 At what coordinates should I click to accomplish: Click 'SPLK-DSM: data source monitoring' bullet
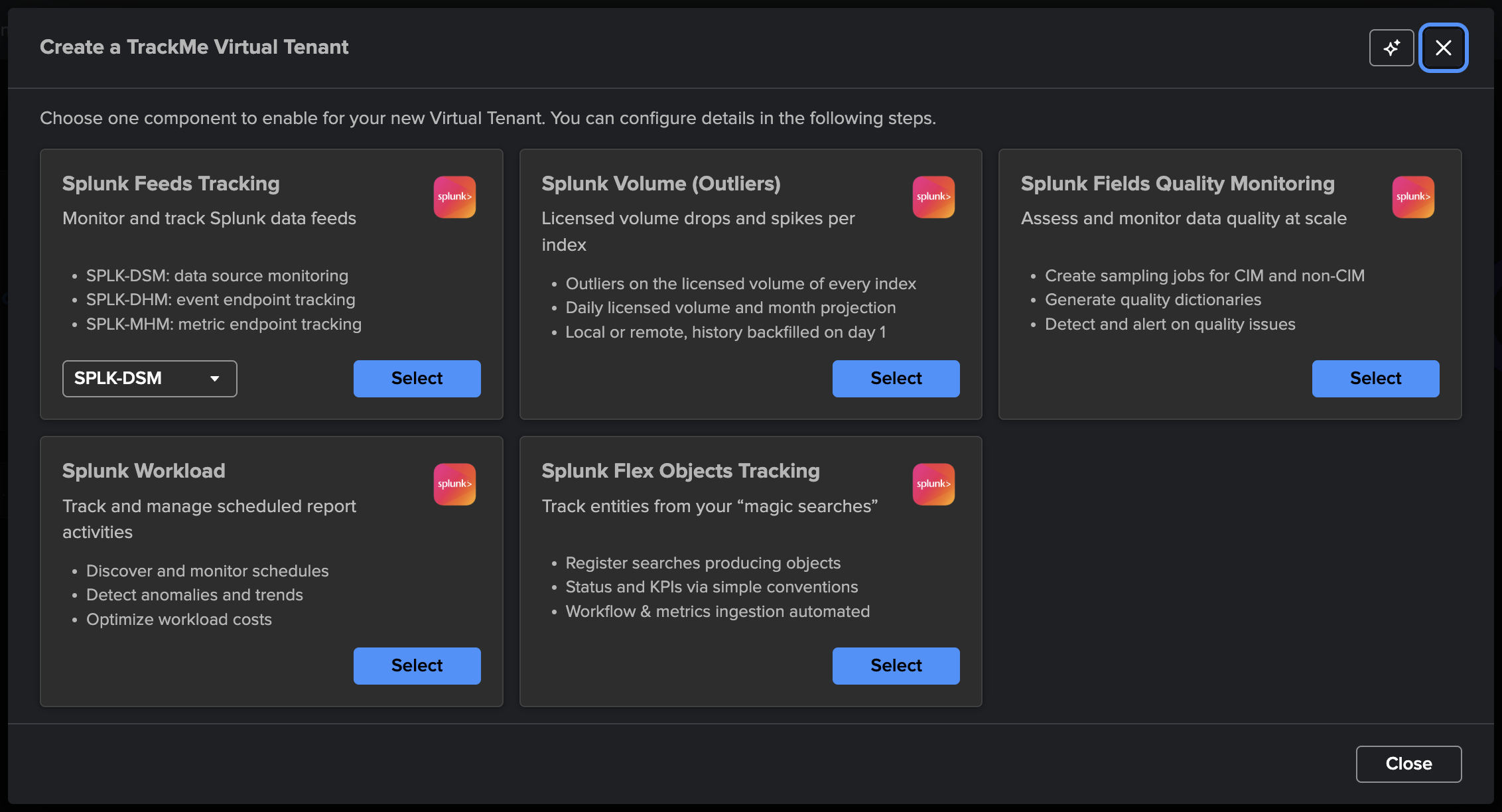point(217,276)
